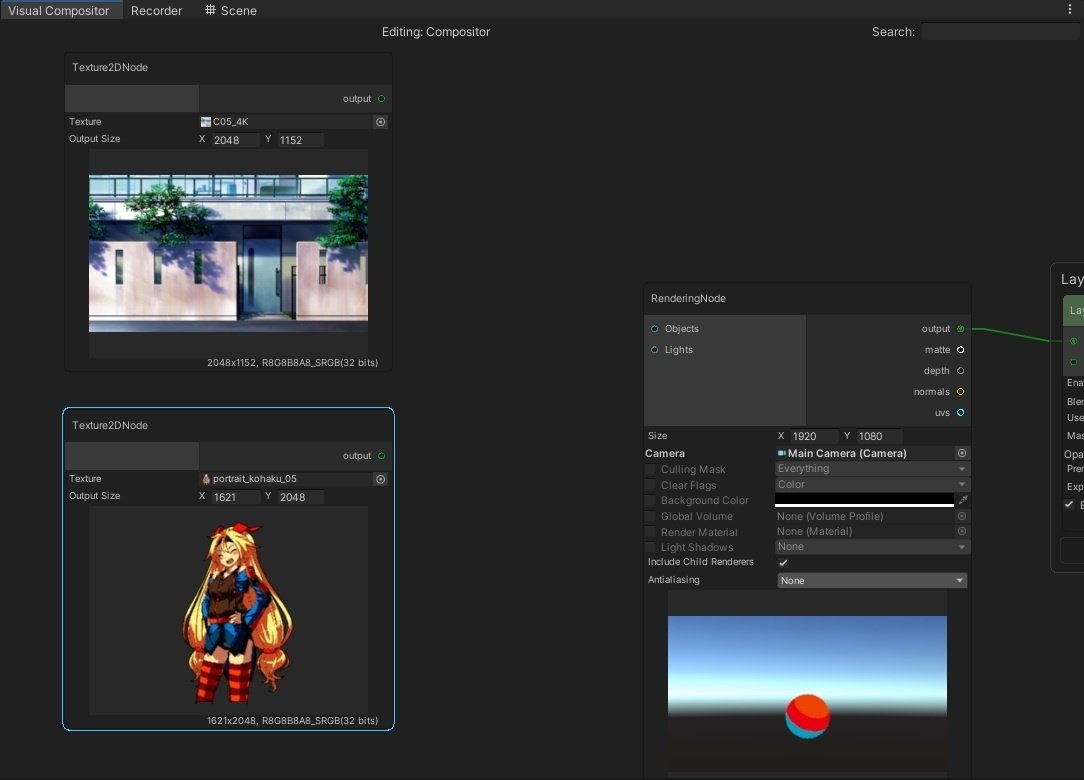Click the 'Camera' property label
This screenshot has height=780, width=1084.
[664, 453]
